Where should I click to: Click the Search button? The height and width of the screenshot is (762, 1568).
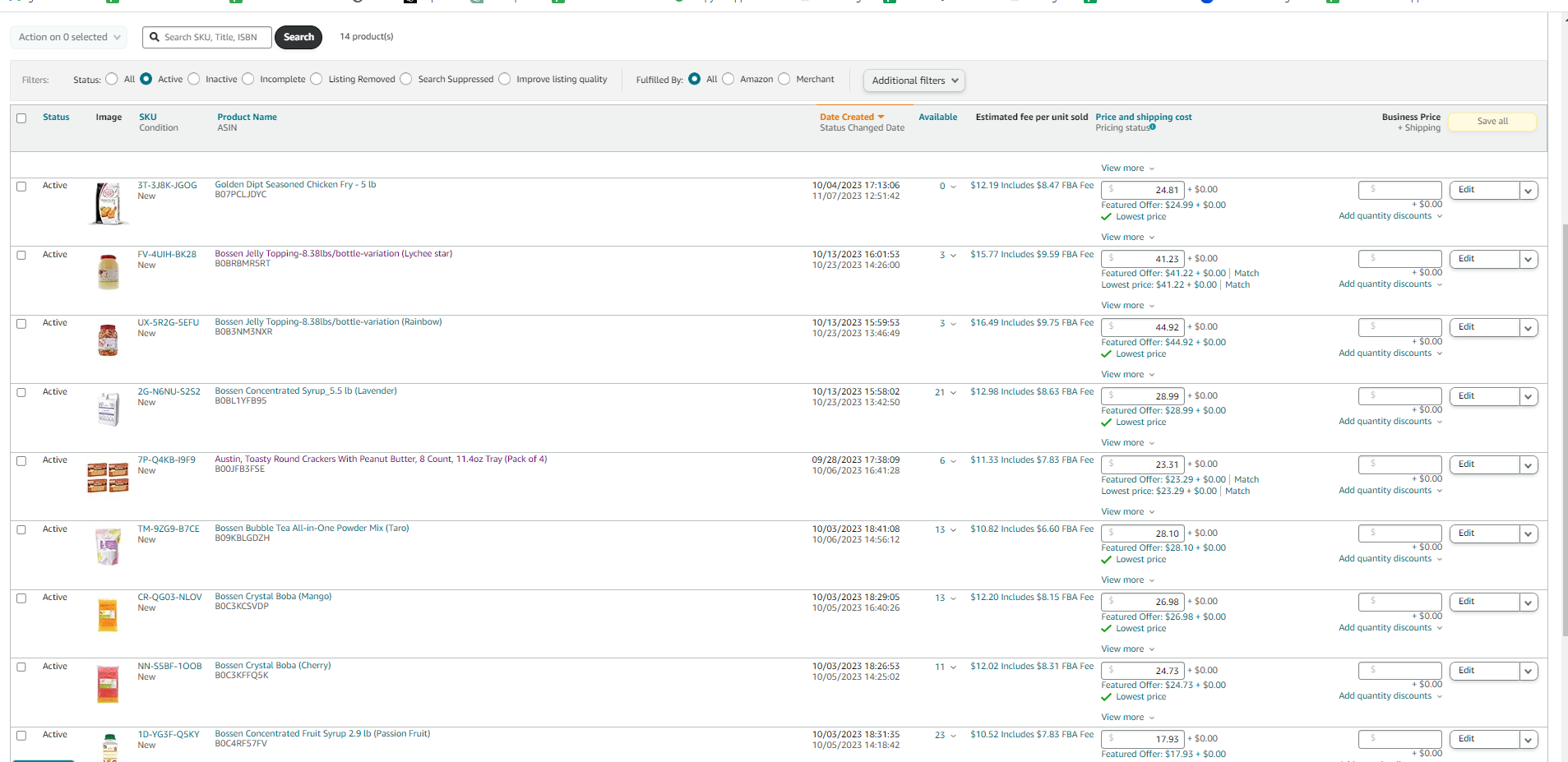click(x=298, y=37)
